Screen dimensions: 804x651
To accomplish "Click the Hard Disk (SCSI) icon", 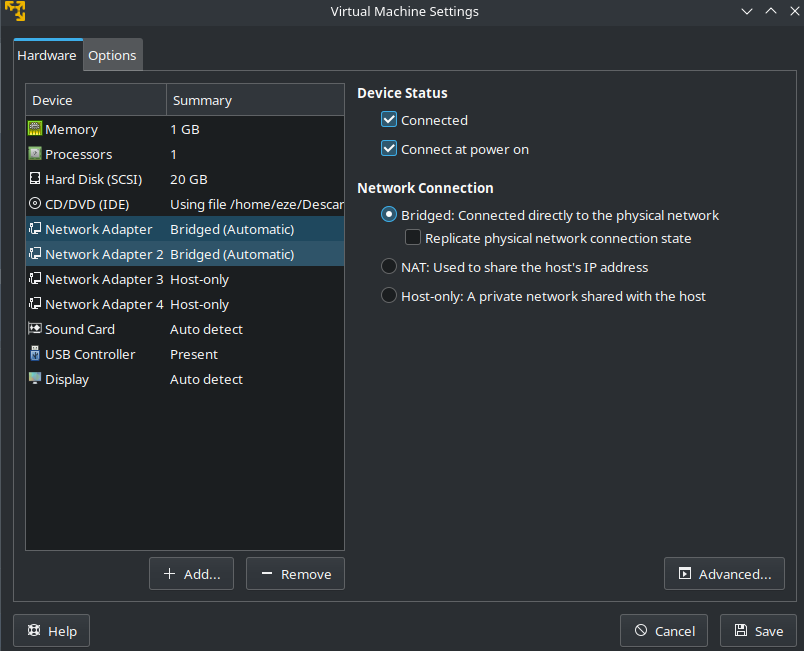I will [35, 179].
